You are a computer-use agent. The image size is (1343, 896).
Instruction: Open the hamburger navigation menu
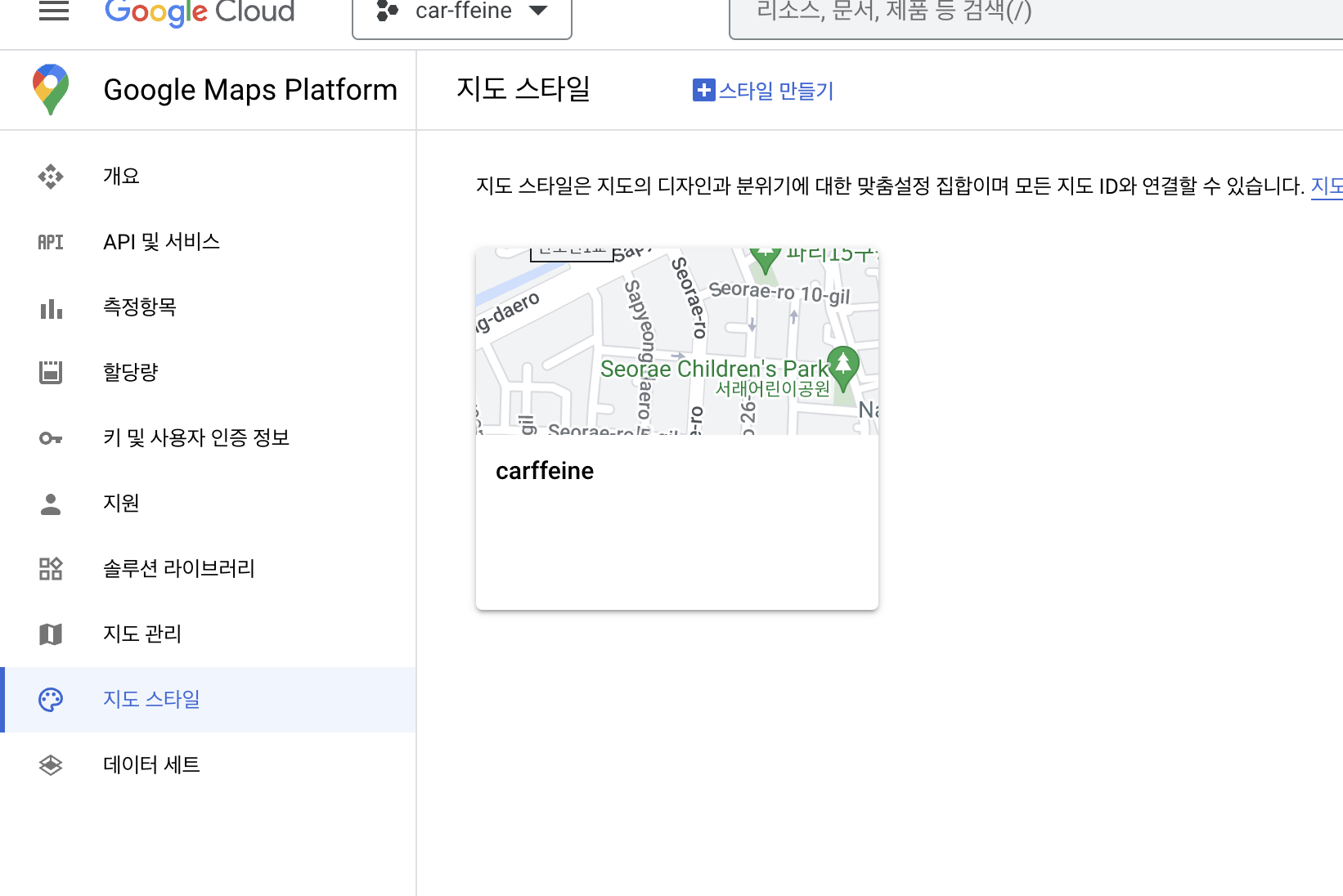coord(54,11)
